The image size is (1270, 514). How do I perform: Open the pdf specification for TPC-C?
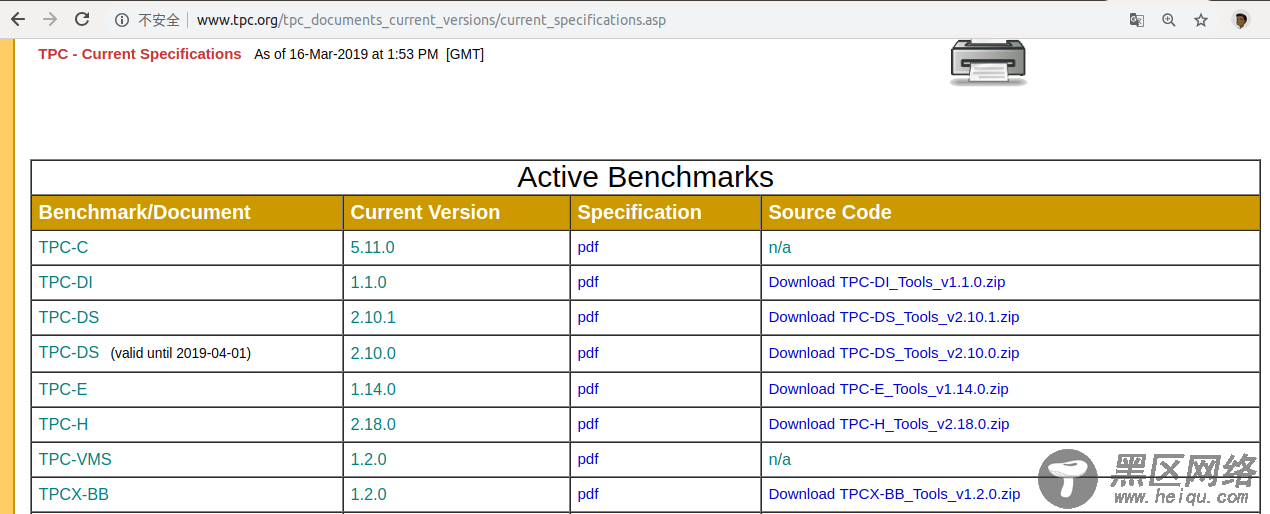588,247
